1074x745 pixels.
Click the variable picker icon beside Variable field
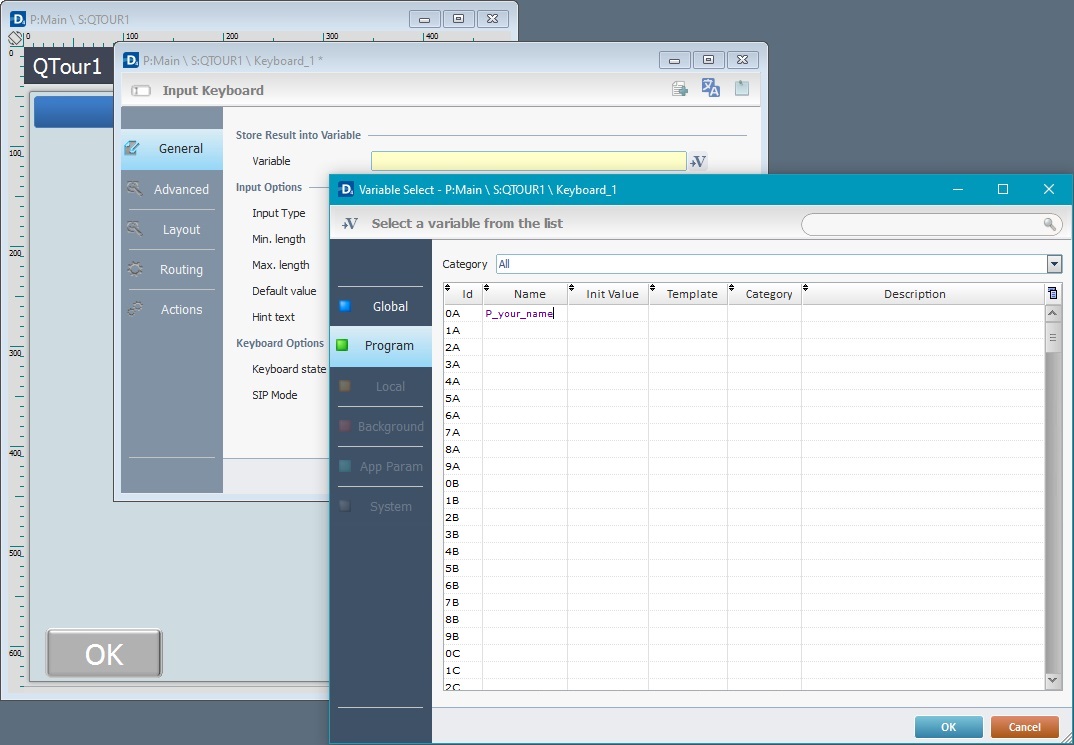(698, 161)
